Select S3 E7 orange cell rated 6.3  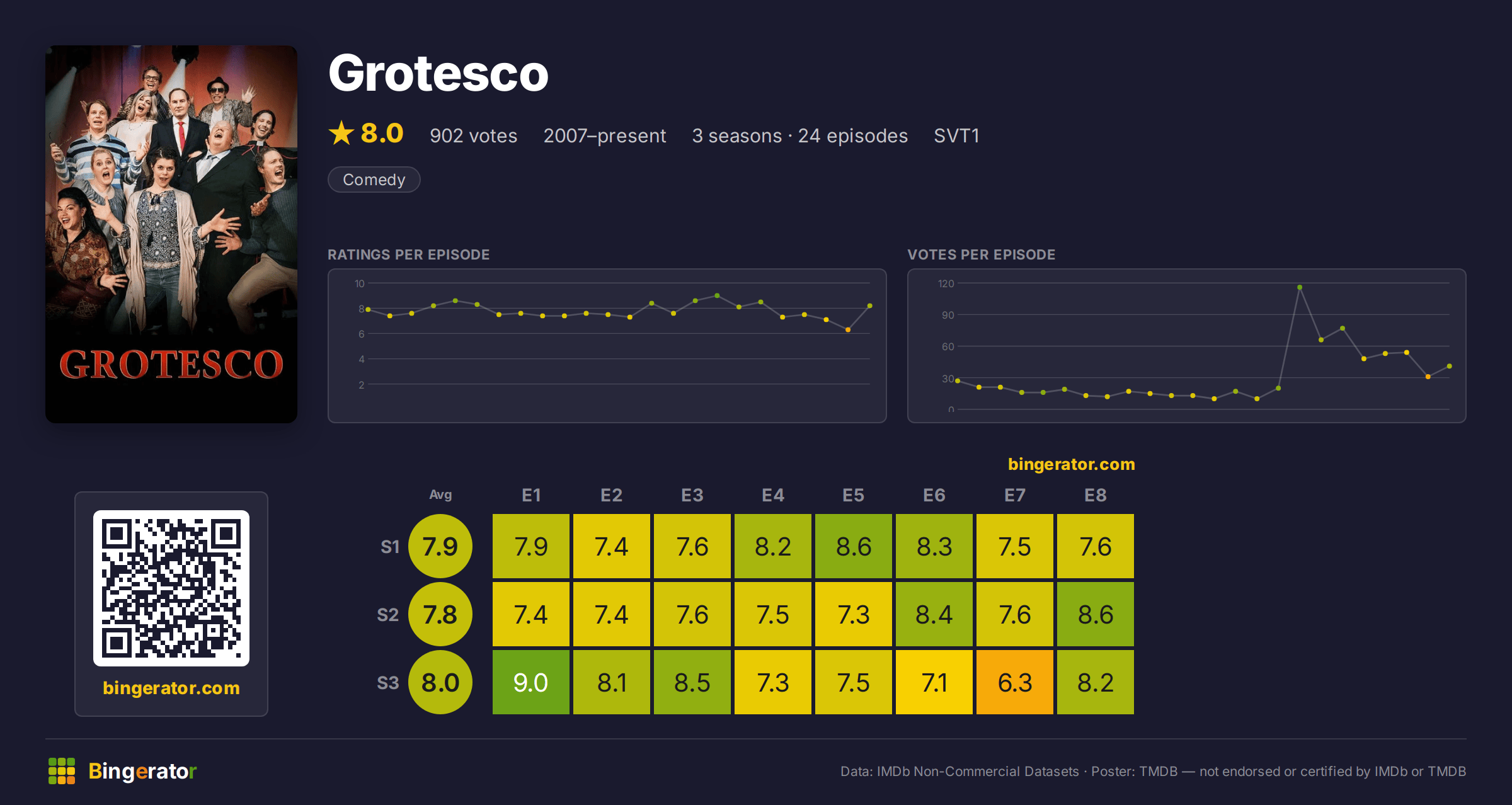(1015, 682)
